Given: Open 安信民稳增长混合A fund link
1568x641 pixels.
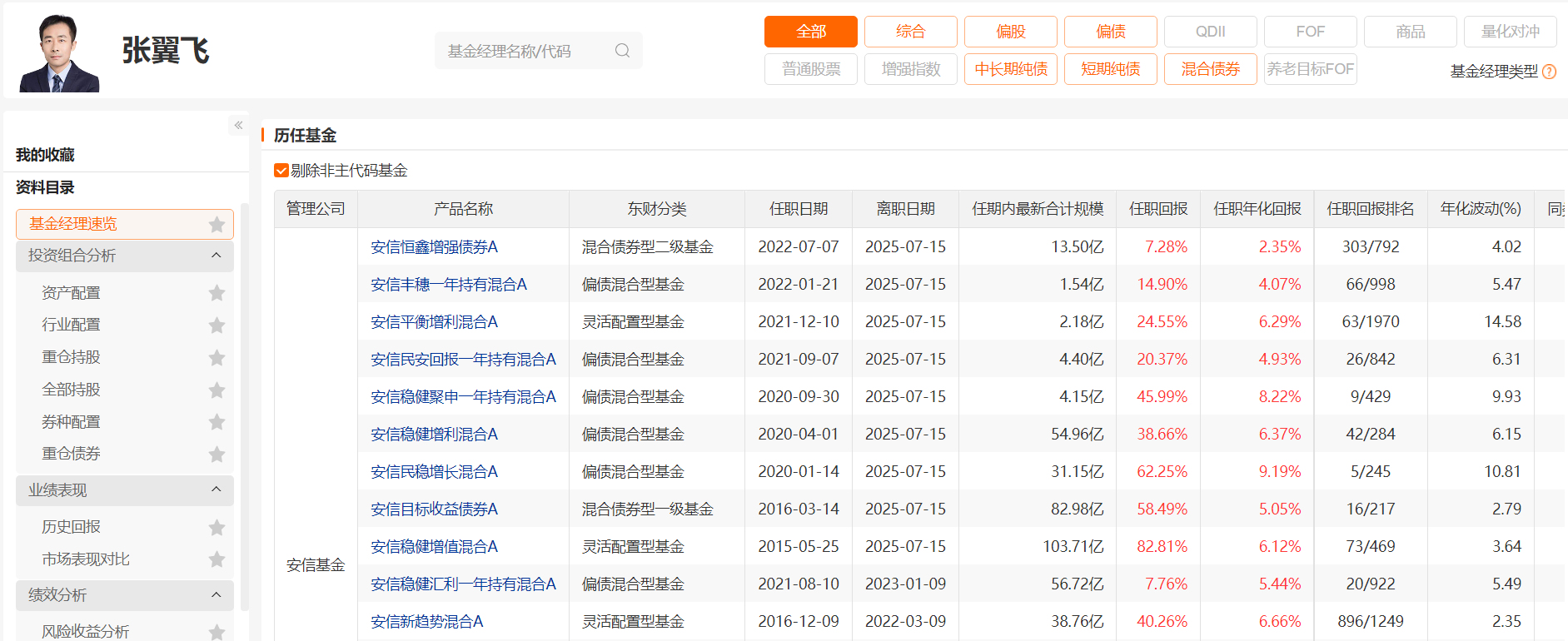Looking at the screenshot, I should [434, 472].
